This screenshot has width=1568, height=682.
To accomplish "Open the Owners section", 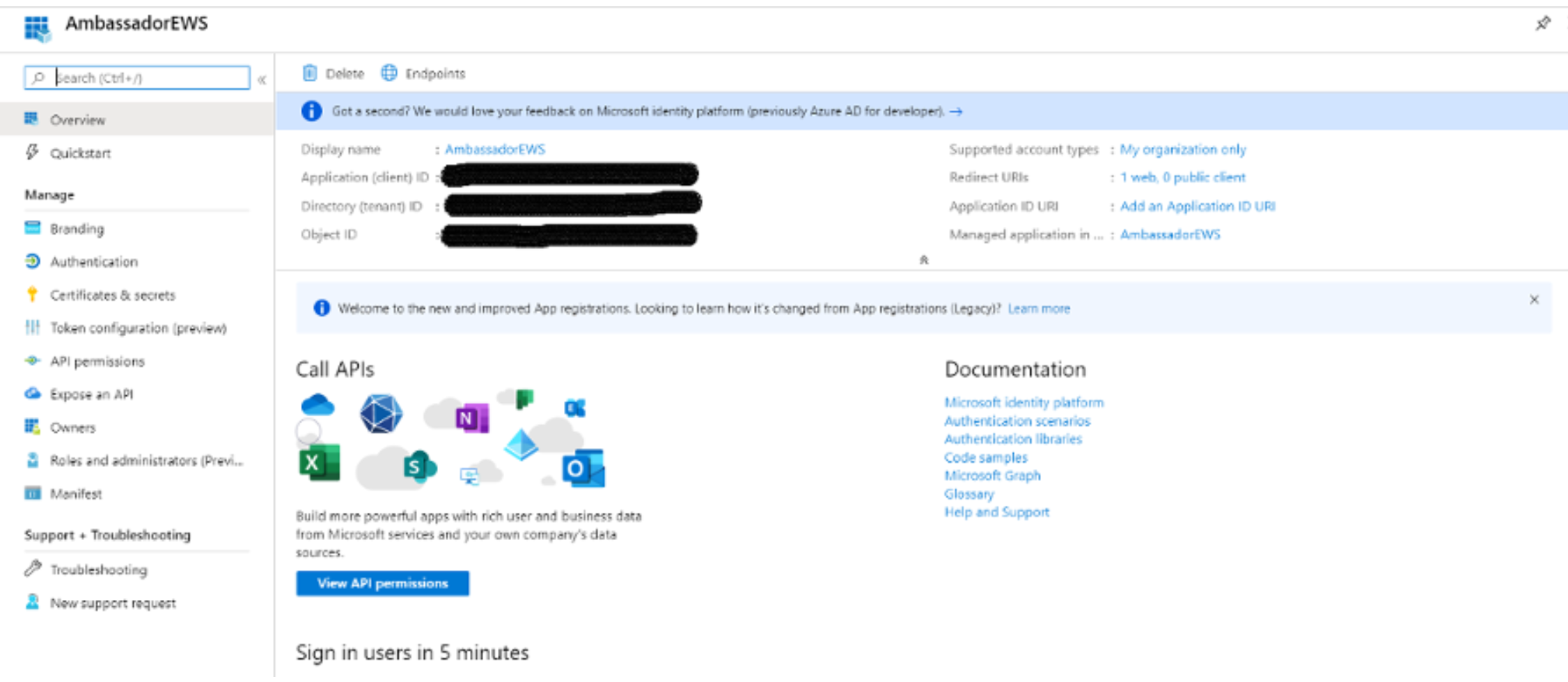I will [x=72, y=427].
